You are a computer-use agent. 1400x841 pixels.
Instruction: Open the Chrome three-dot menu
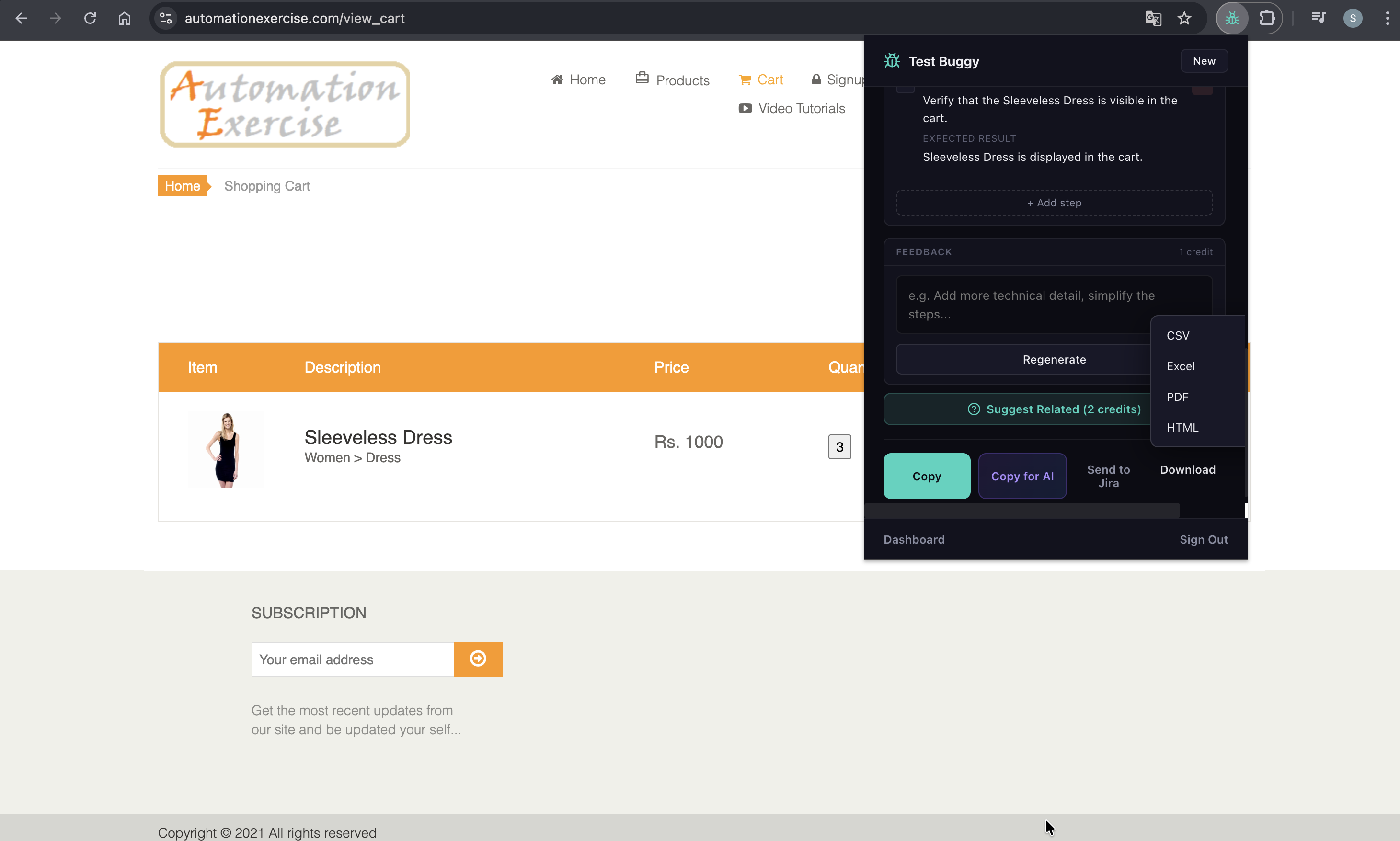(1387, 19)
